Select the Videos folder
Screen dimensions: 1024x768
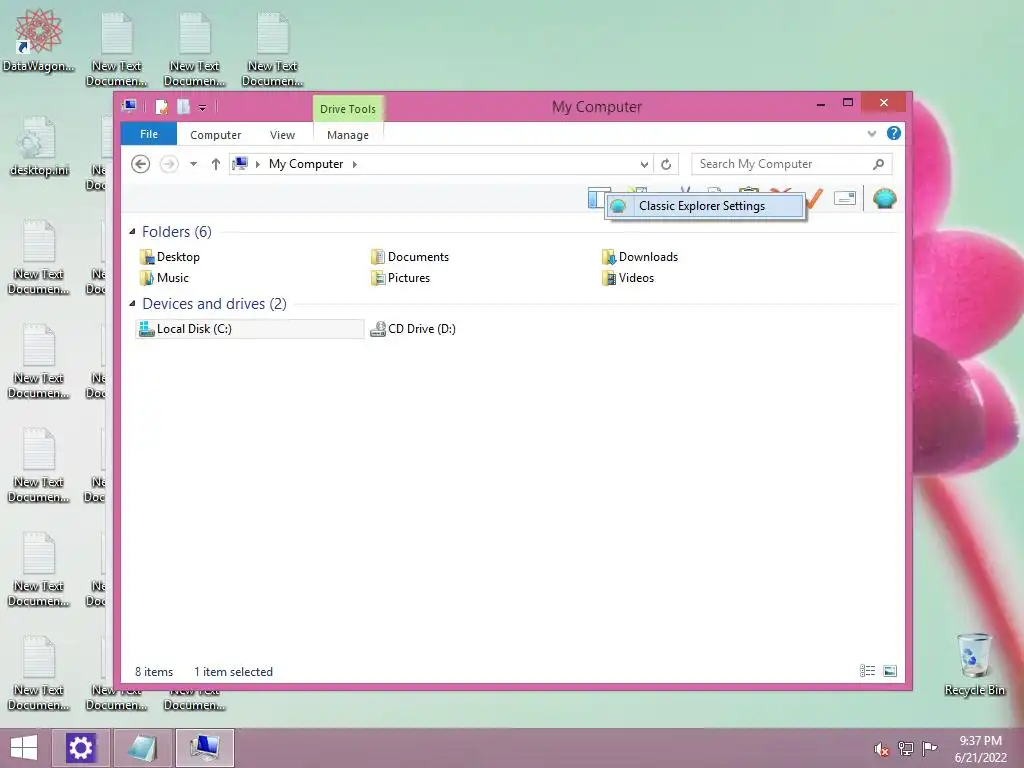click(628, 278)
